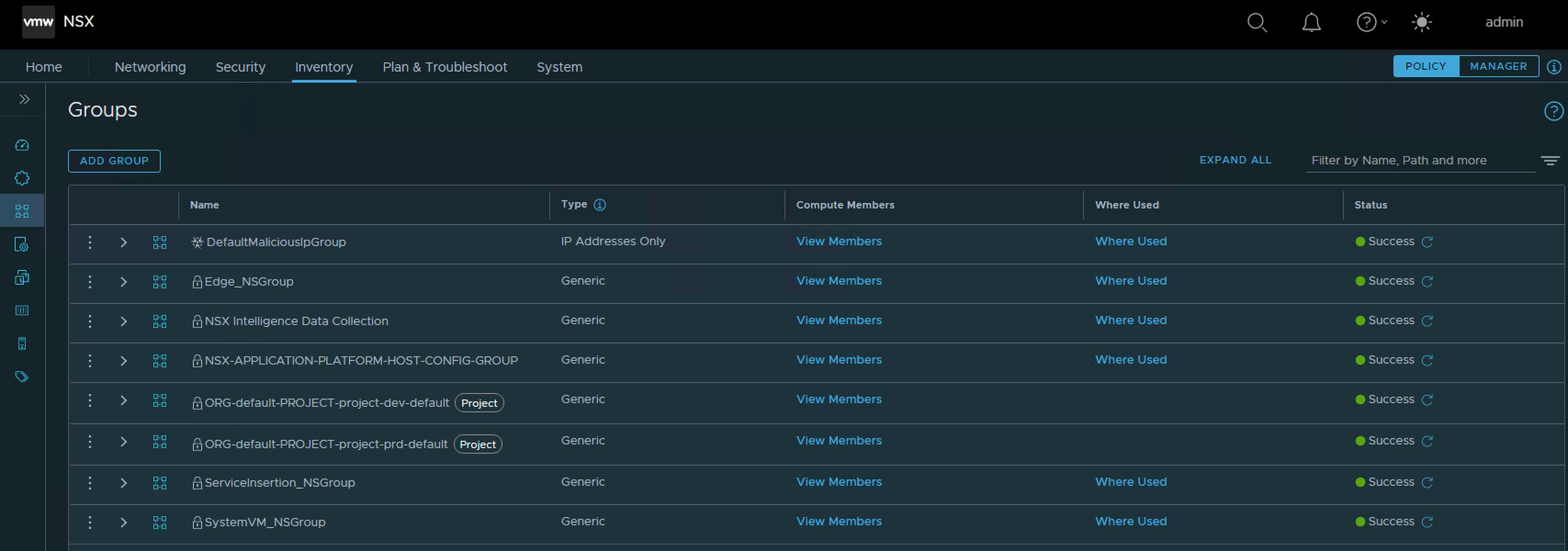This screenshot has width=1568, height=551.
Task: Open the Containers sidebar icon
Action: tap(22, 310)
